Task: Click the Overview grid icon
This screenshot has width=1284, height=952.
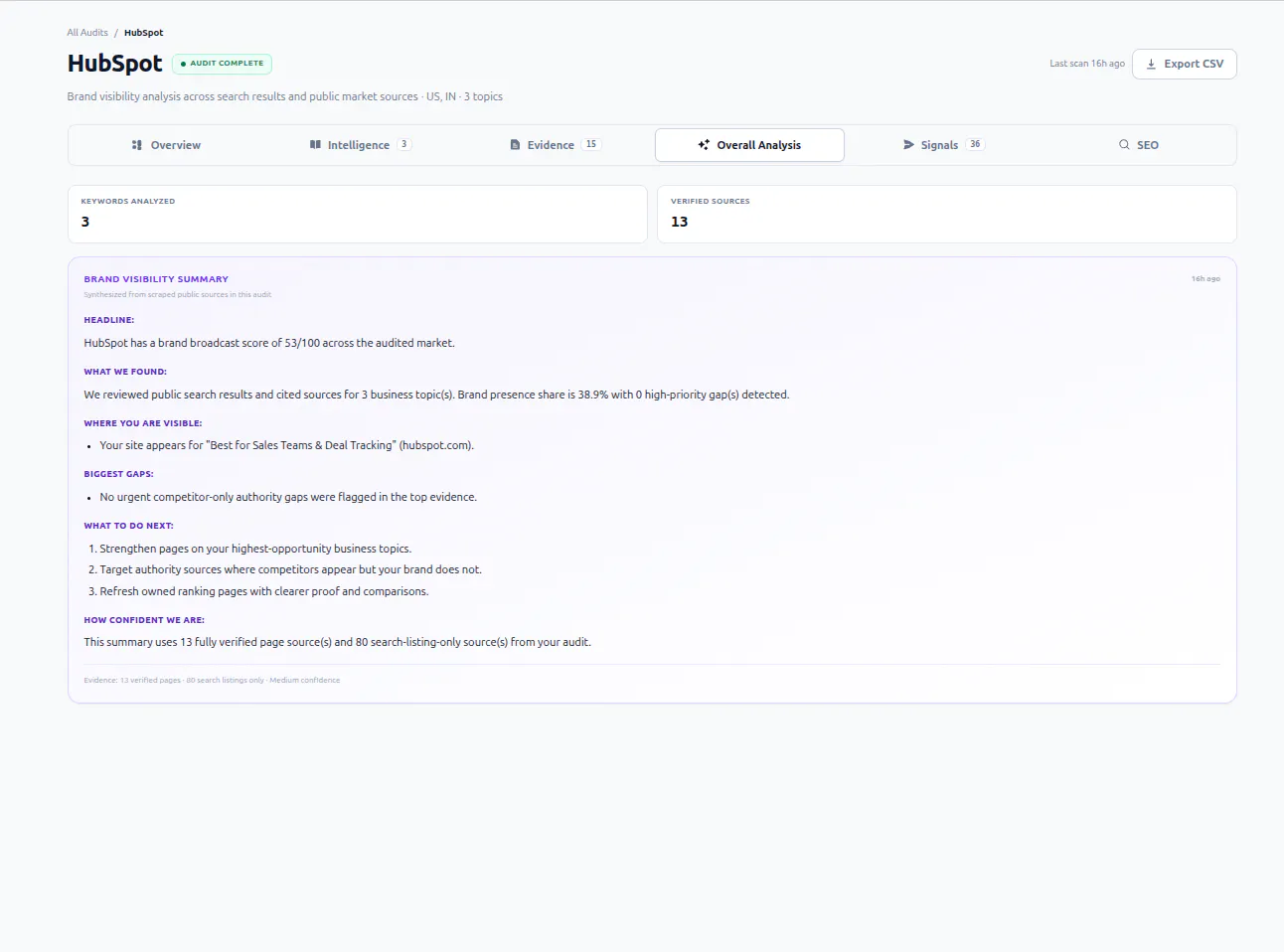Action: (x=137, y=145)
